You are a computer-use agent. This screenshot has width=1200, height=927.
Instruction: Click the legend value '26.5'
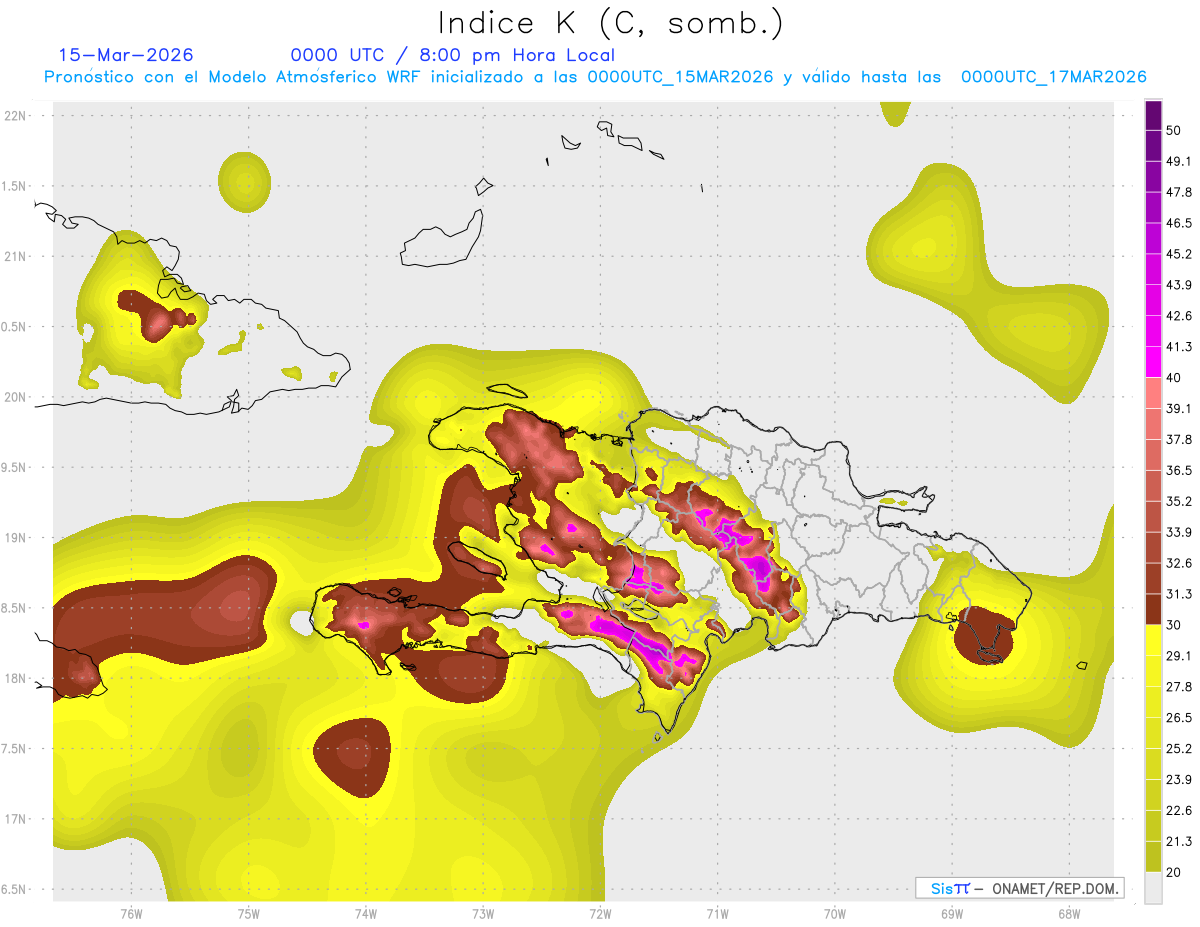[1179, 717]
